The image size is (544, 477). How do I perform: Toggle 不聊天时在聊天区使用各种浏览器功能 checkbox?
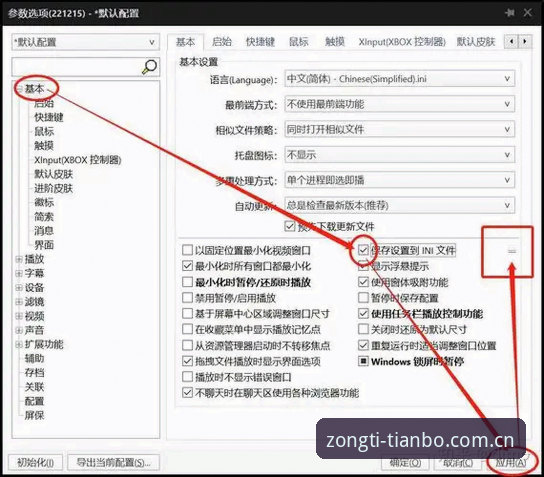coord(187,393)
